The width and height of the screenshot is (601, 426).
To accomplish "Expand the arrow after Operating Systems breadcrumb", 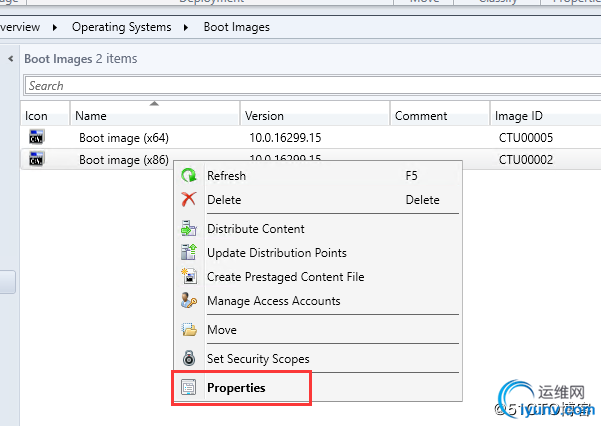I will [x=188, y=27].
